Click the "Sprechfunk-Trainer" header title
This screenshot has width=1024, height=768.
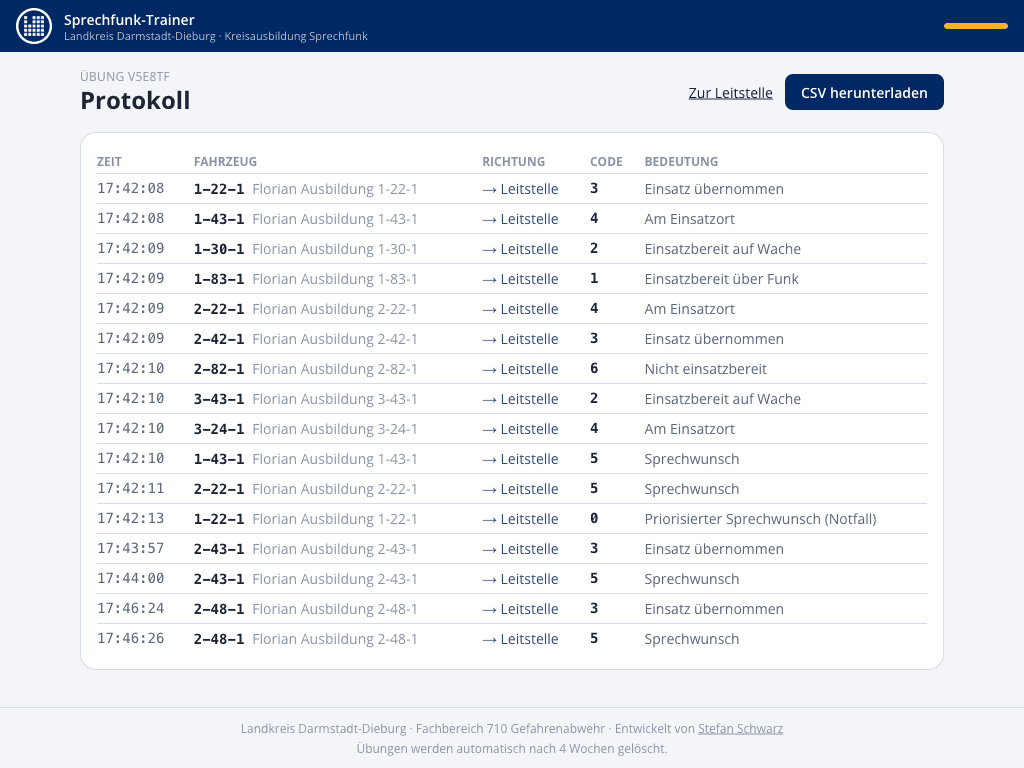click(x=129, y=20)
